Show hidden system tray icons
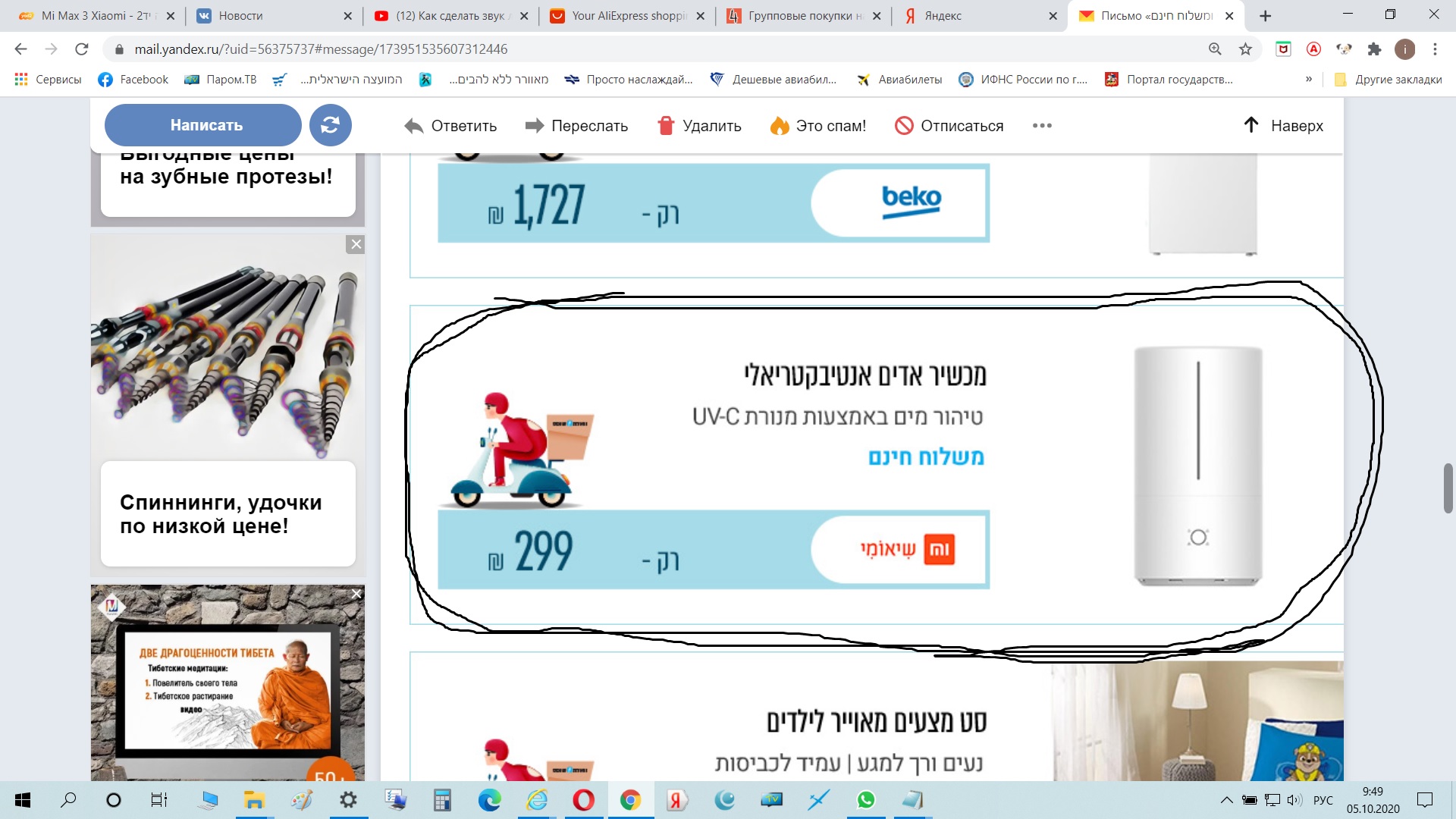 click(1225, 800)
